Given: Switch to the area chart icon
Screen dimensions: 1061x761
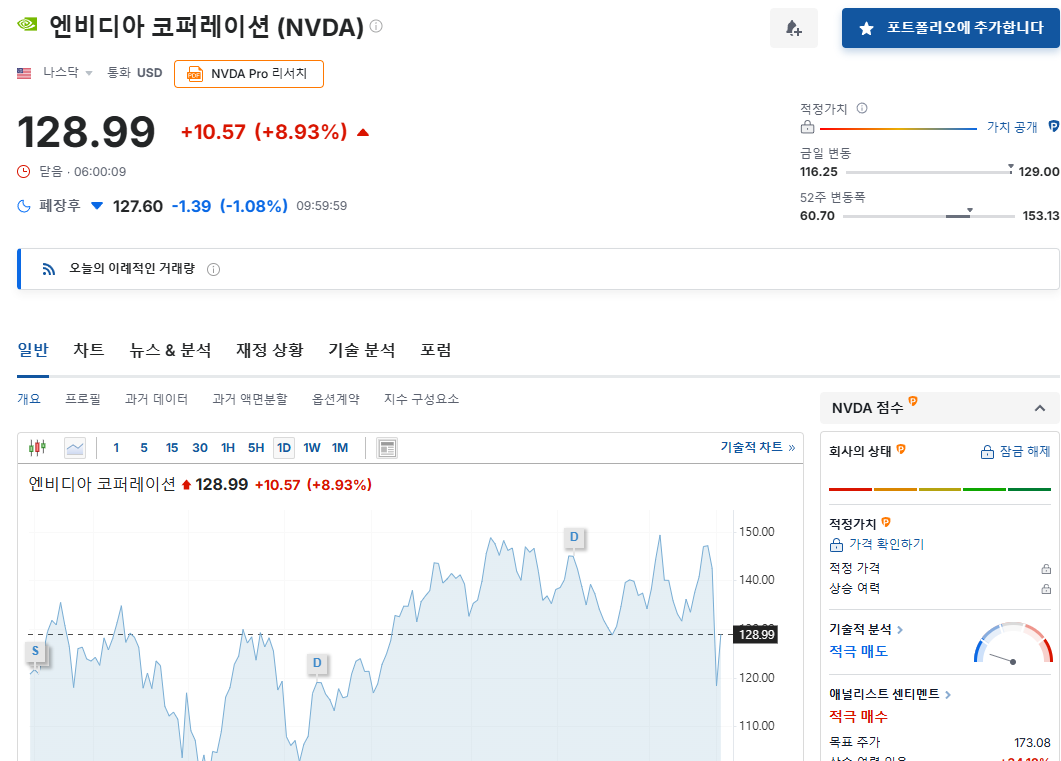Looking at the screenshot, I should click(x=75, y=447).
